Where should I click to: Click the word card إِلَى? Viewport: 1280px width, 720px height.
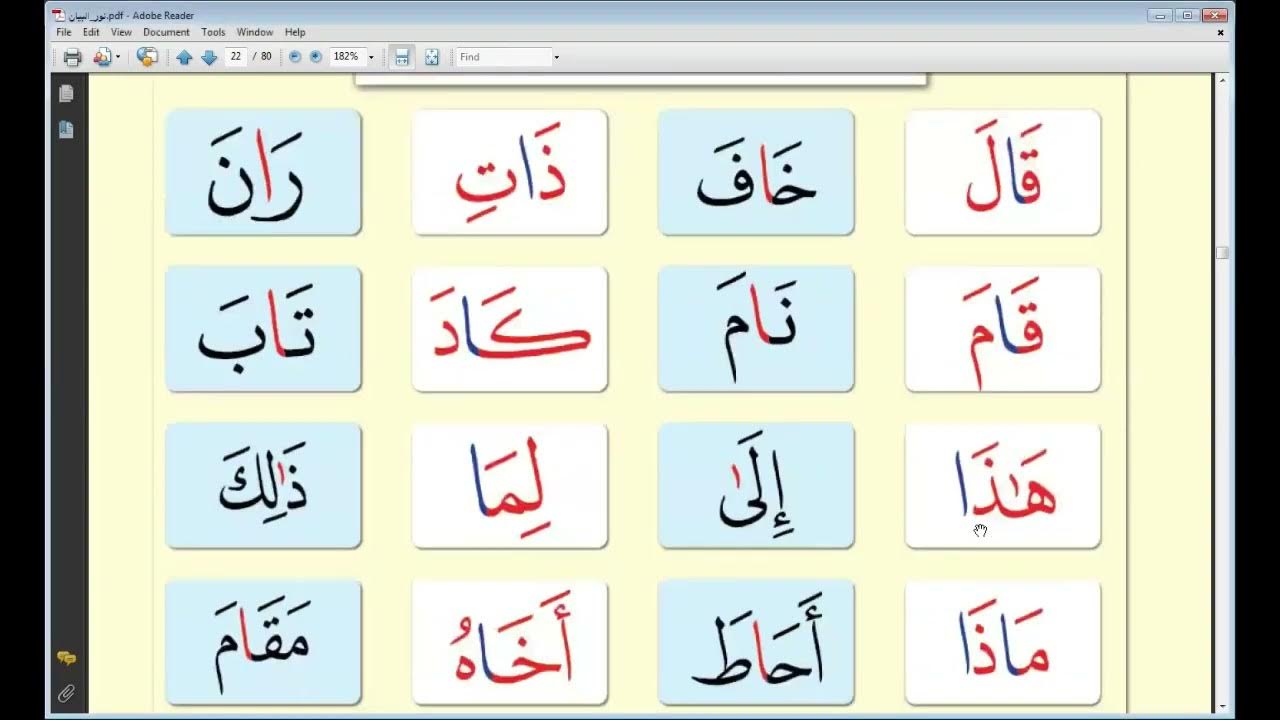coord(756,485)
